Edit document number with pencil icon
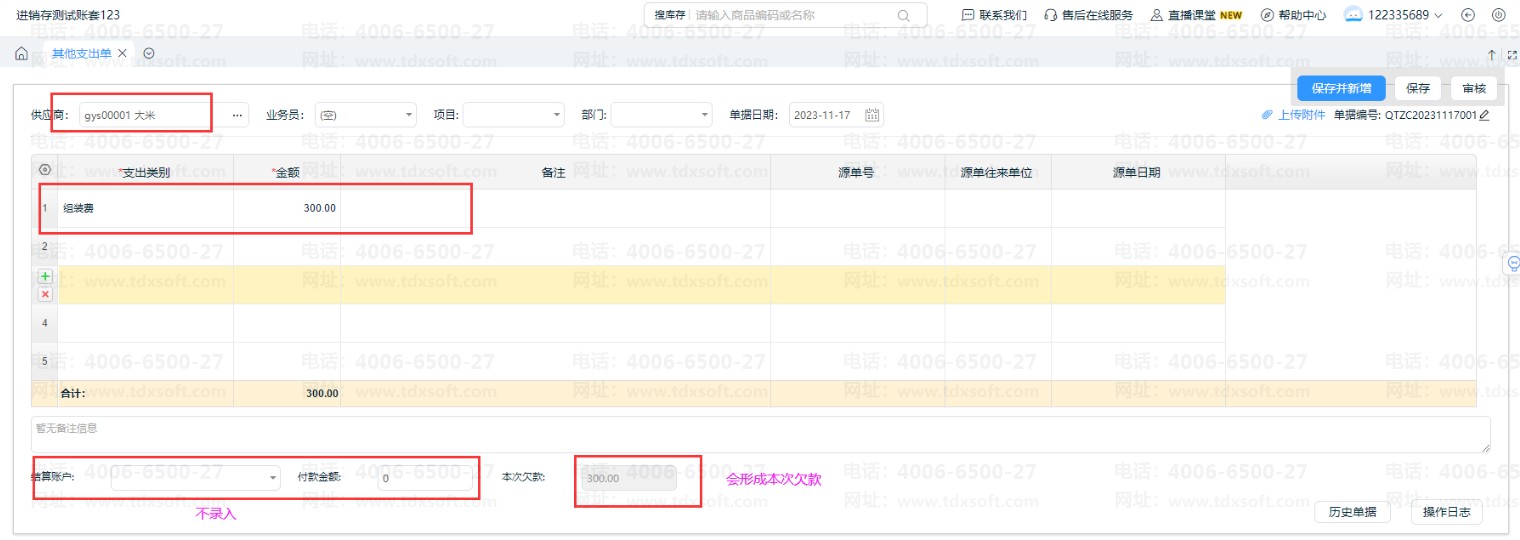The height and width of the screenshot is (540, 1520). 1484,115
